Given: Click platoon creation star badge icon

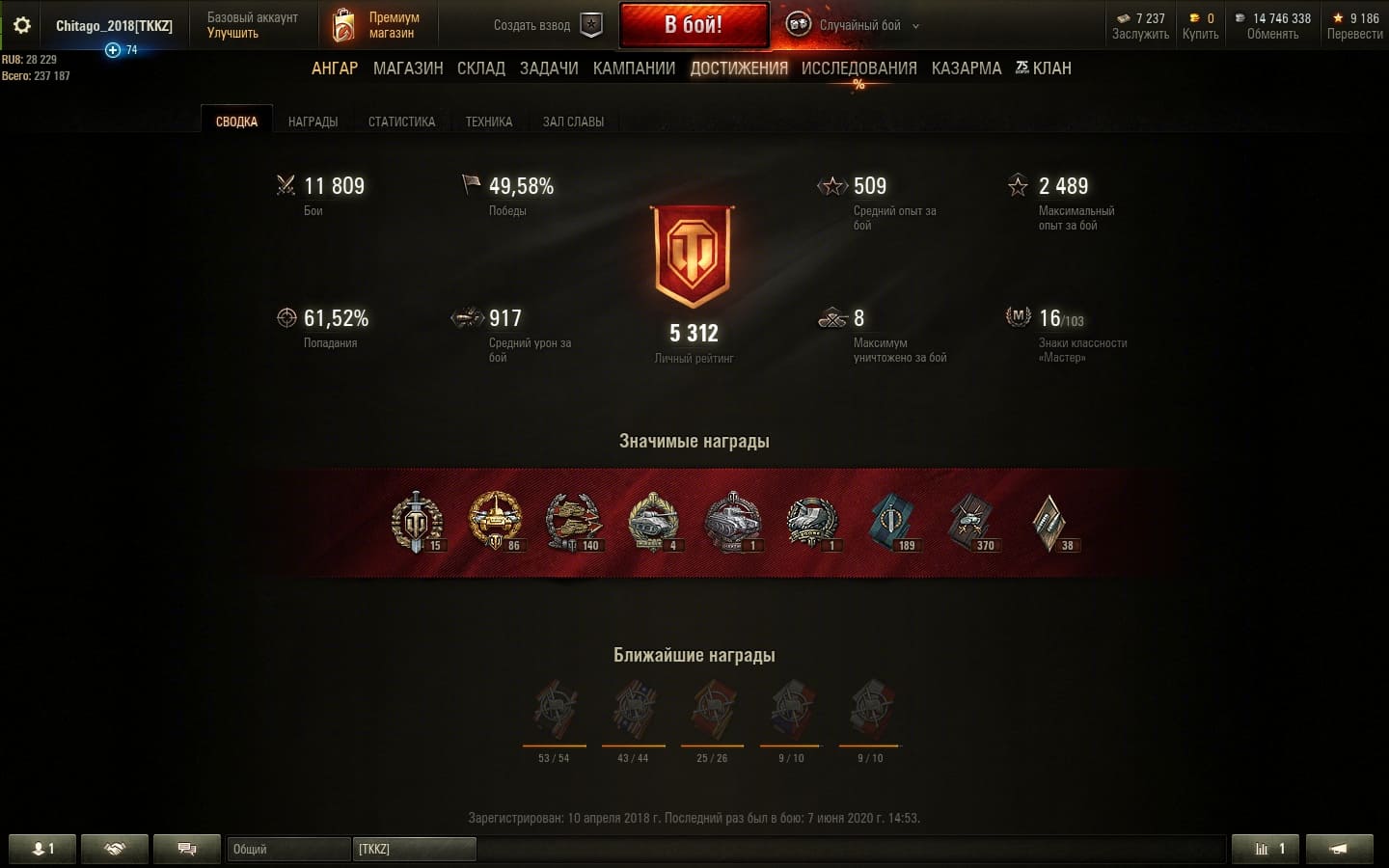Looking at the screenshot, I should click(x=591, y=25).
